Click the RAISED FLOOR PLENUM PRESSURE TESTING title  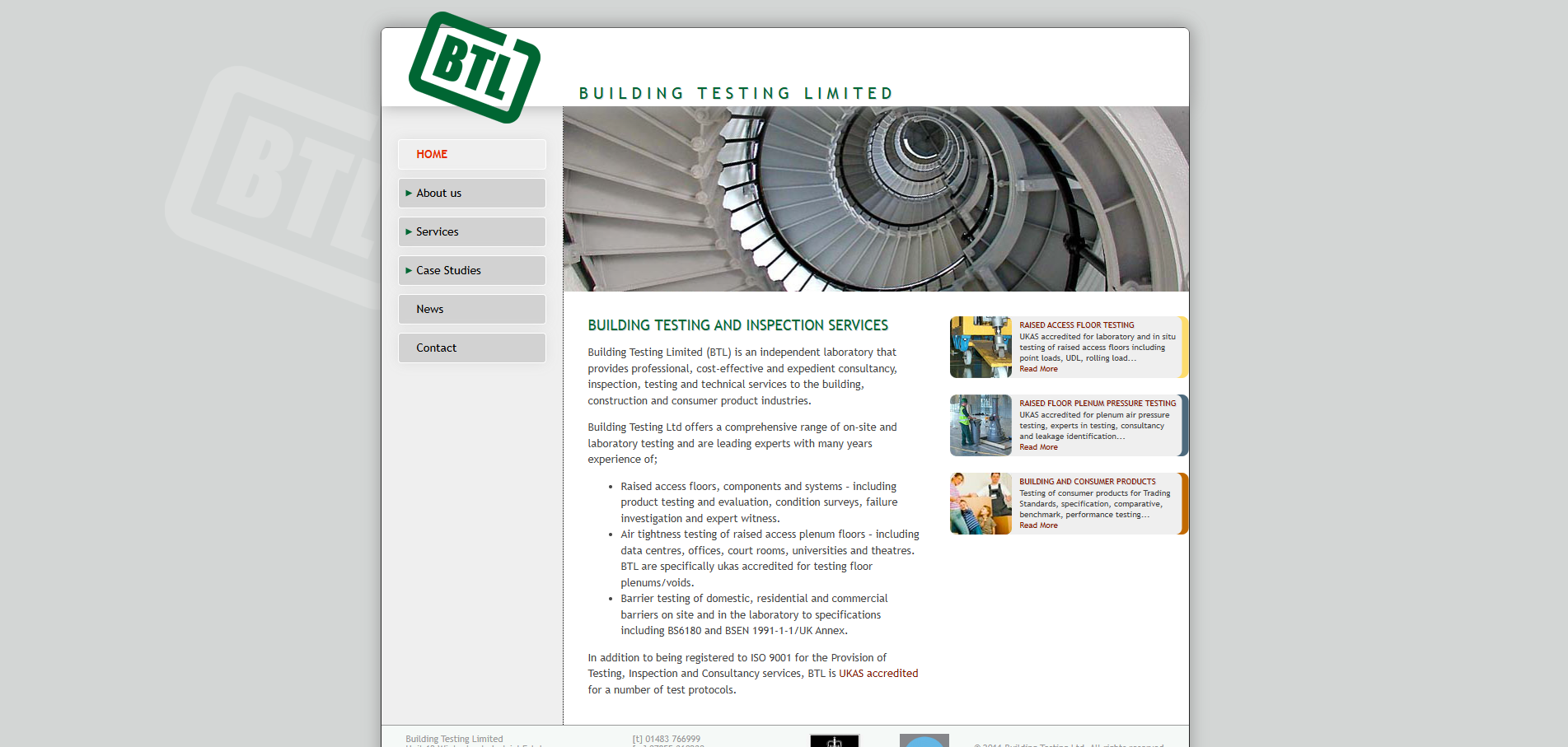(x=1098, y=404)
